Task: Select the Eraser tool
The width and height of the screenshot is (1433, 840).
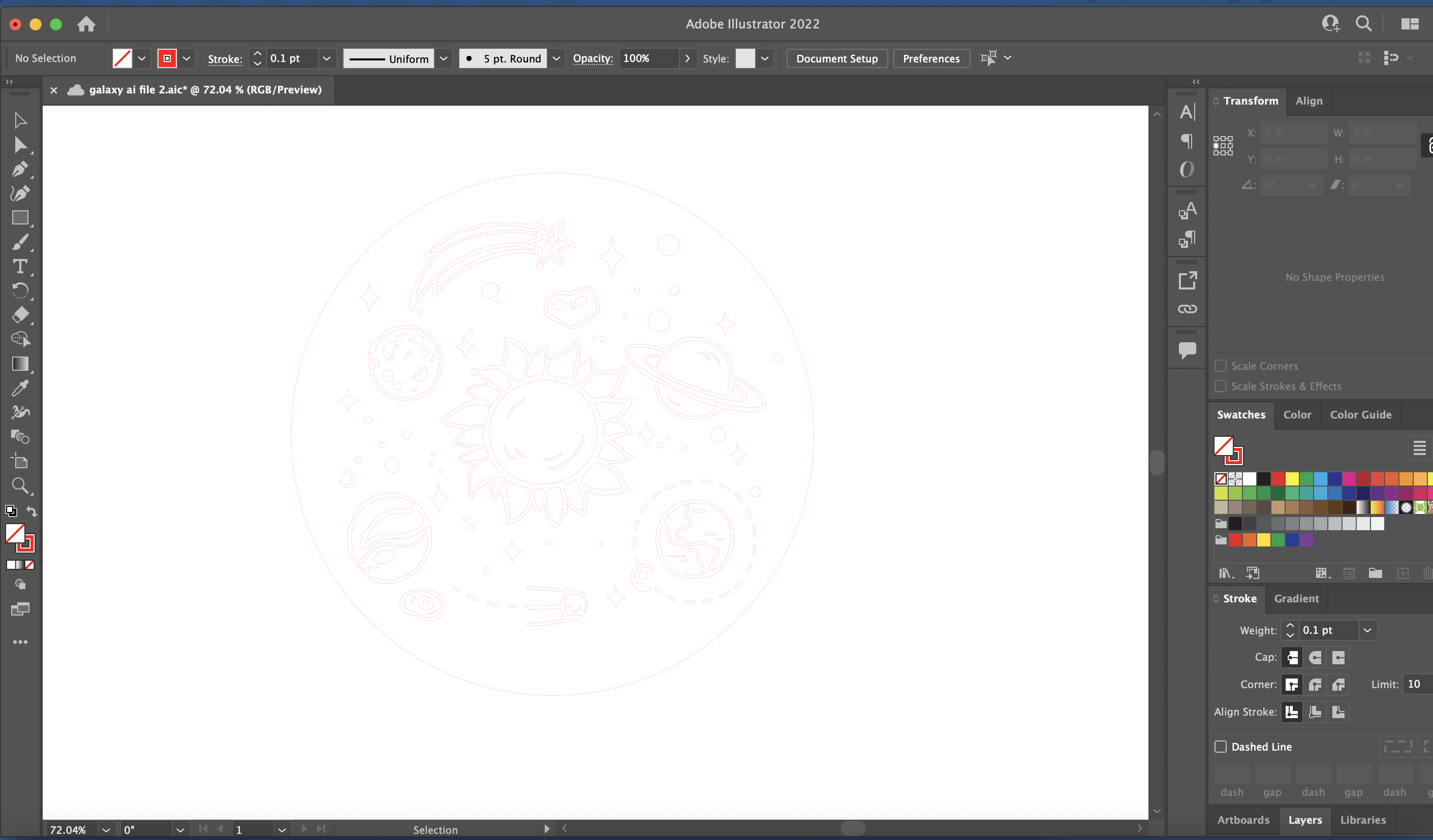Action: (20, 314)
